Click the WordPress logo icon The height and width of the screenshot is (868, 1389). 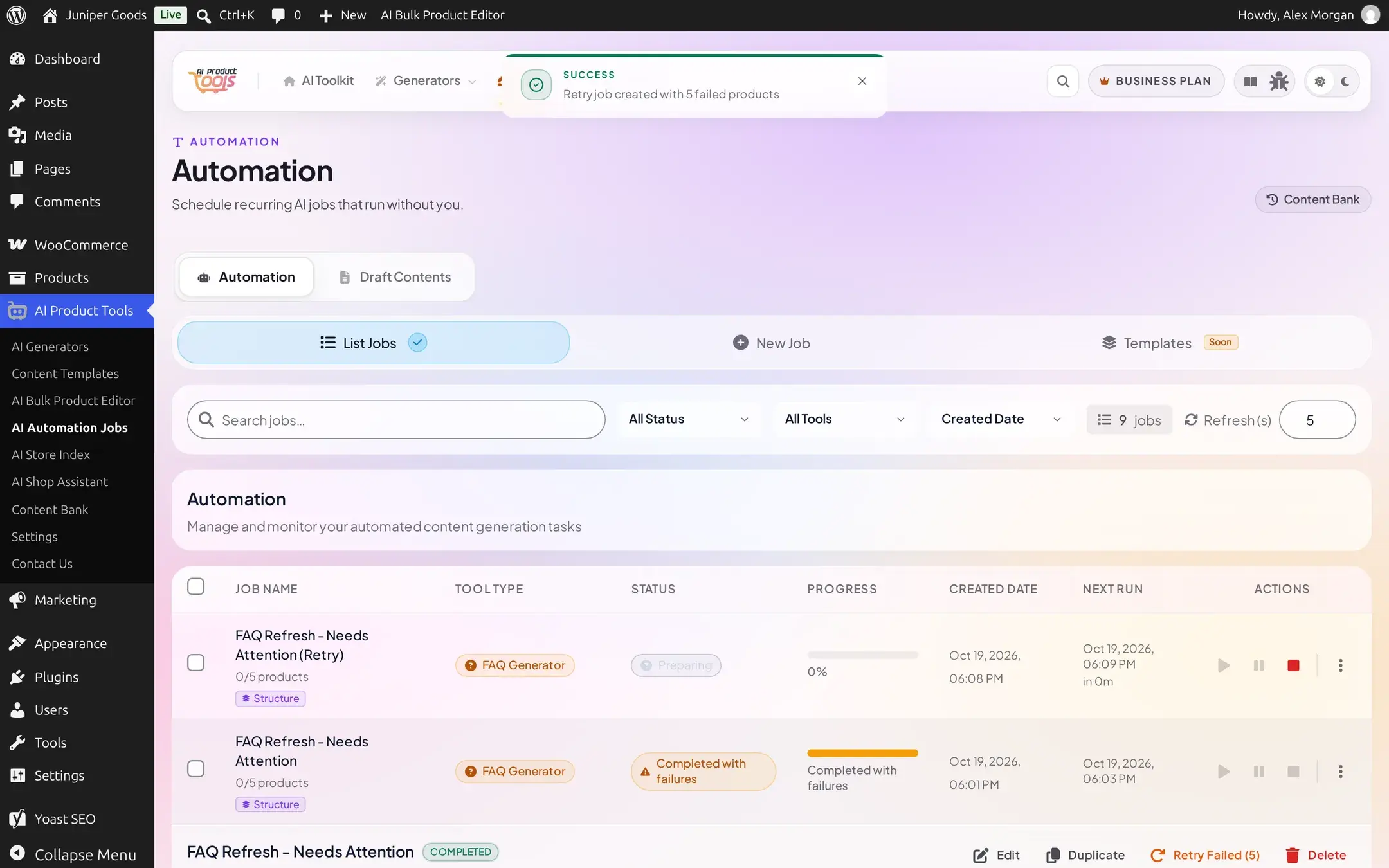[x=16, y=15]
